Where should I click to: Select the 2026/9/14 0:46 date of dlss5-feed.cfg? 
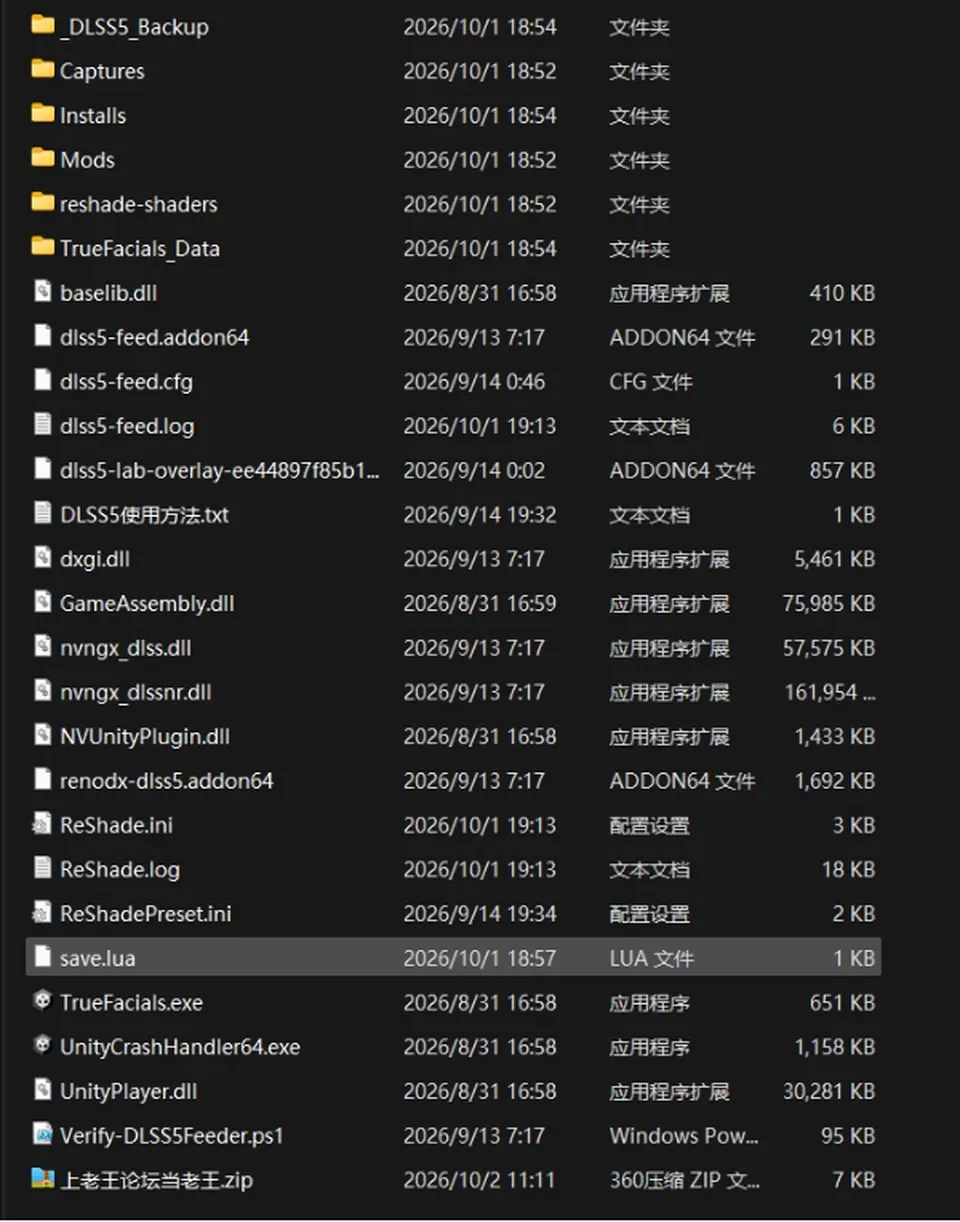[474, 381]
